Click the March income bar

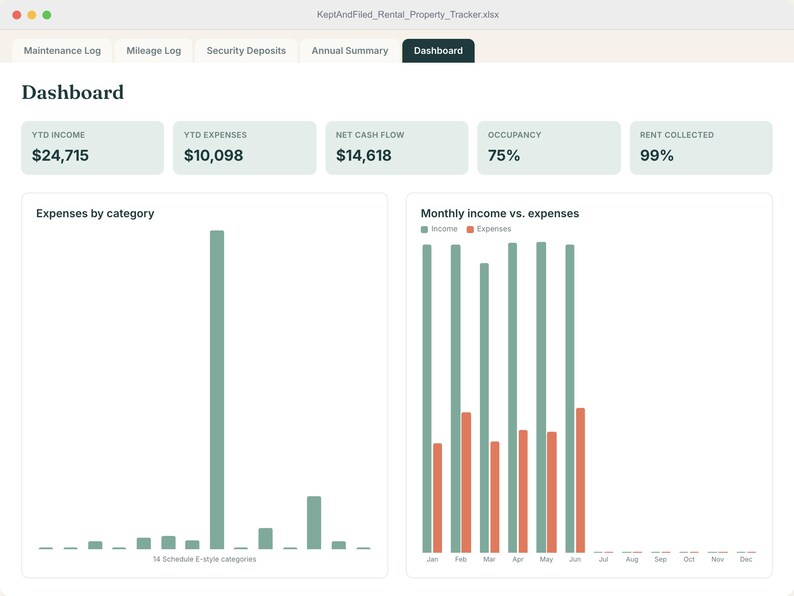(x=484, y=408)
